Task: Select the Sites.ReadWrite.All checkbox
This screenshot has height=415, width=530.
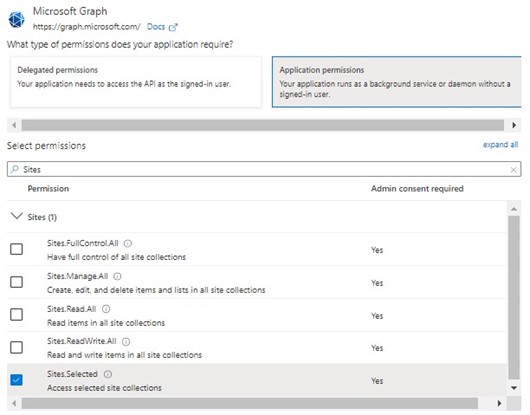Action: pyautogui.click(x=17, y=347)
